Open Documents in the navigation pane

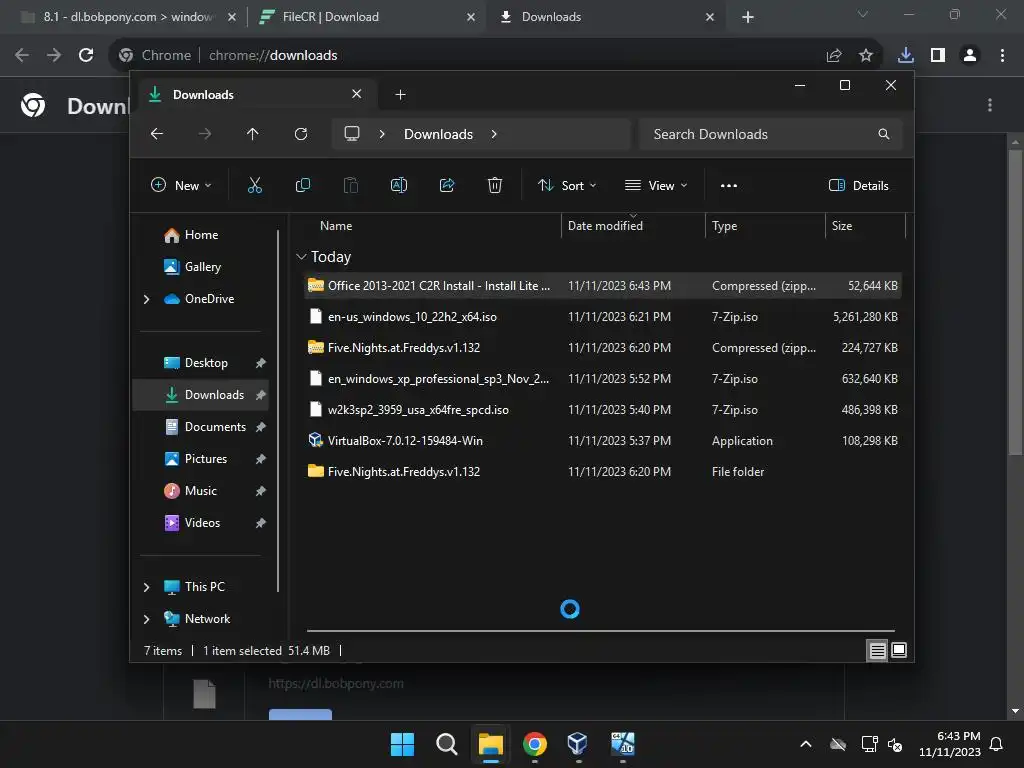coord(200,427)
